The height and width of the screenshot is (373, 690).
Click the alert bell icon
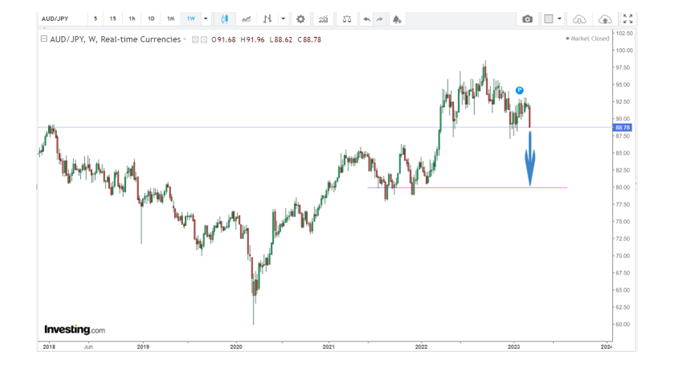[397, 19]
